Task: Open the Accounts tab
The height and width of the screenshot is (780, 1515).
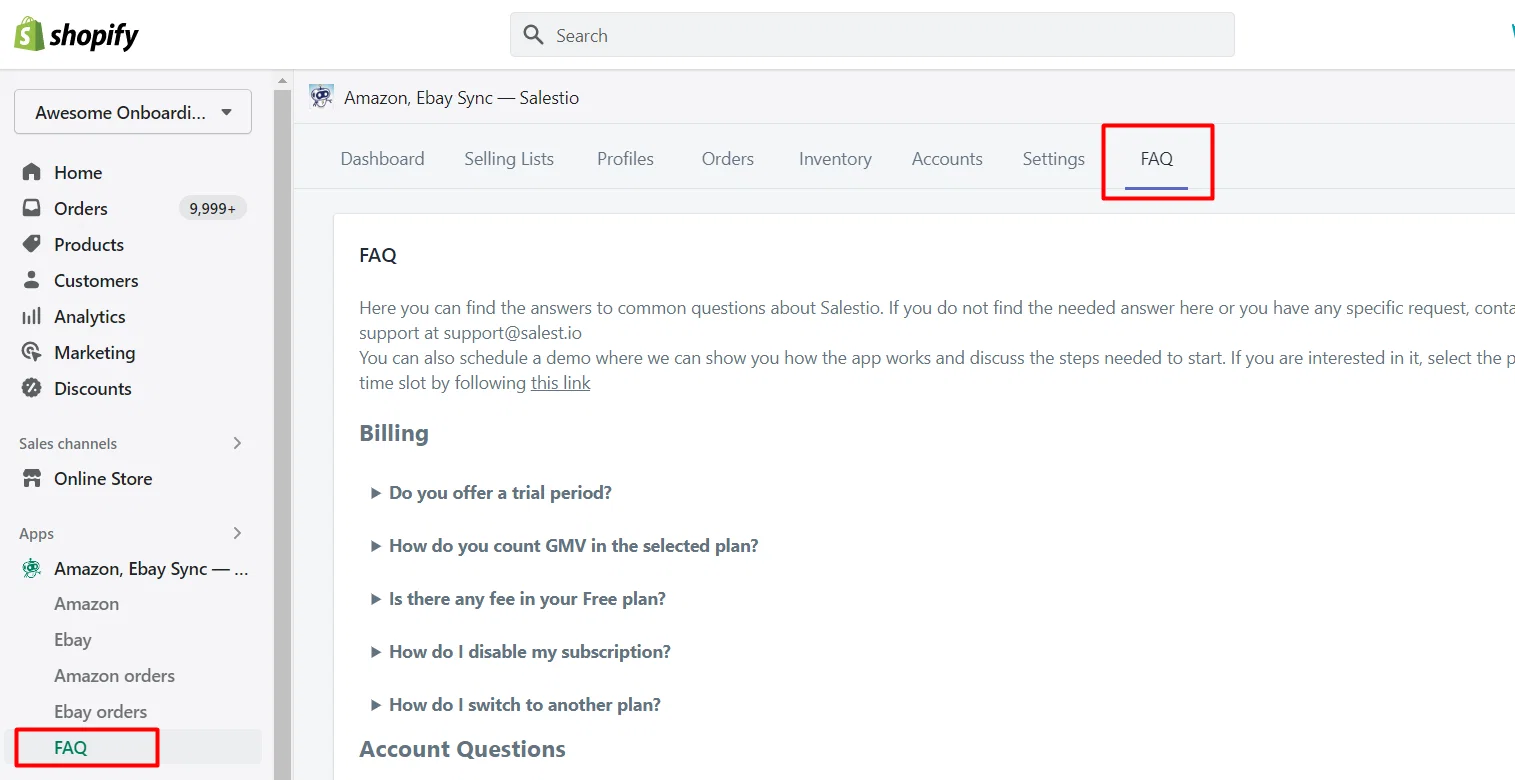Action: tap(947, 159)
